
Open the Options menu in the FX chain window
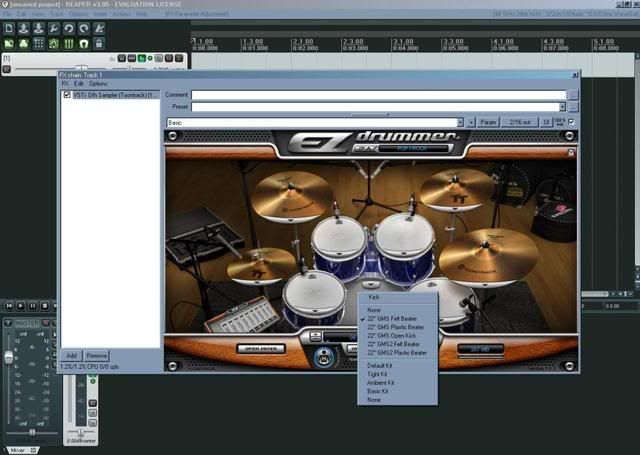pyautogui.click(x=98, y=84)
